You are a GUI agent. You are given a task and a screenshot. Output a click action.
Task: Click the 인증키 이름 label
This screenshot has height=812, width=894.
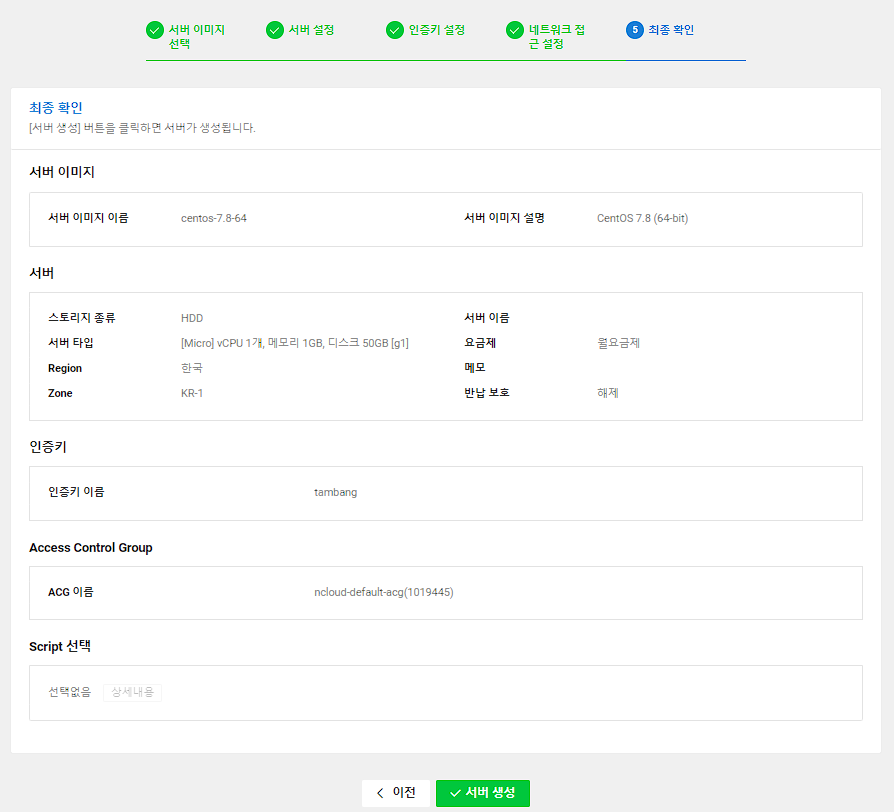click(x=76, y=492)
